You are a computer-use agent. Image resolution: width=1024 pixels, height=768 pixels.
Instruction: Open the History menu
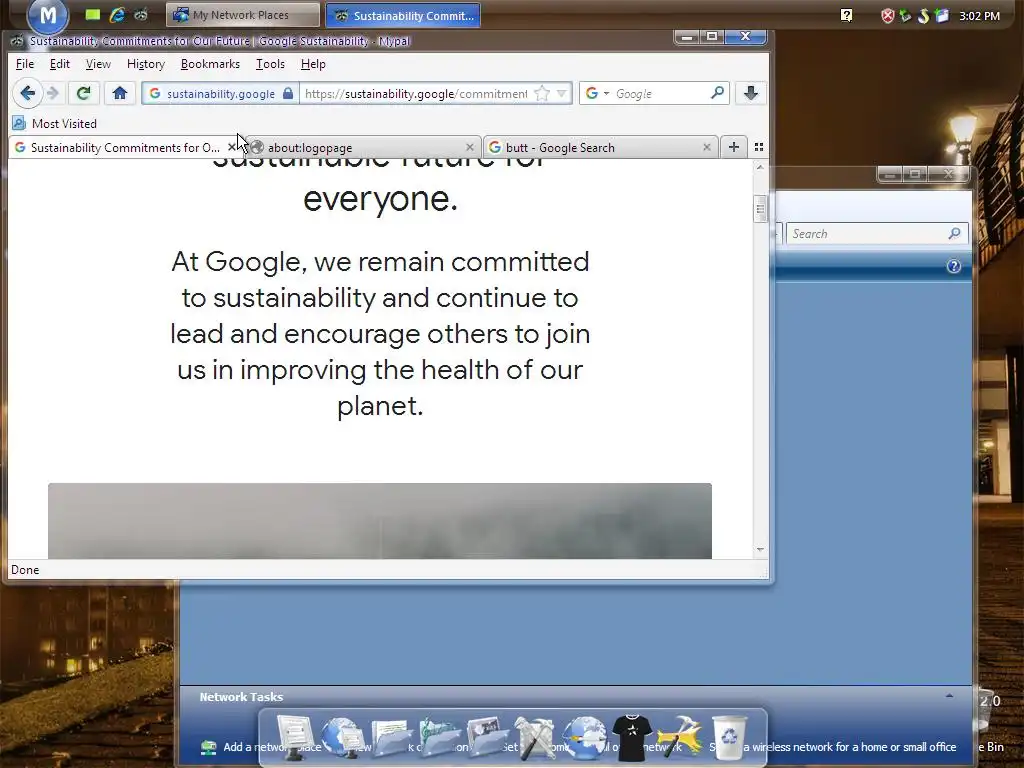tap(146, 64)
